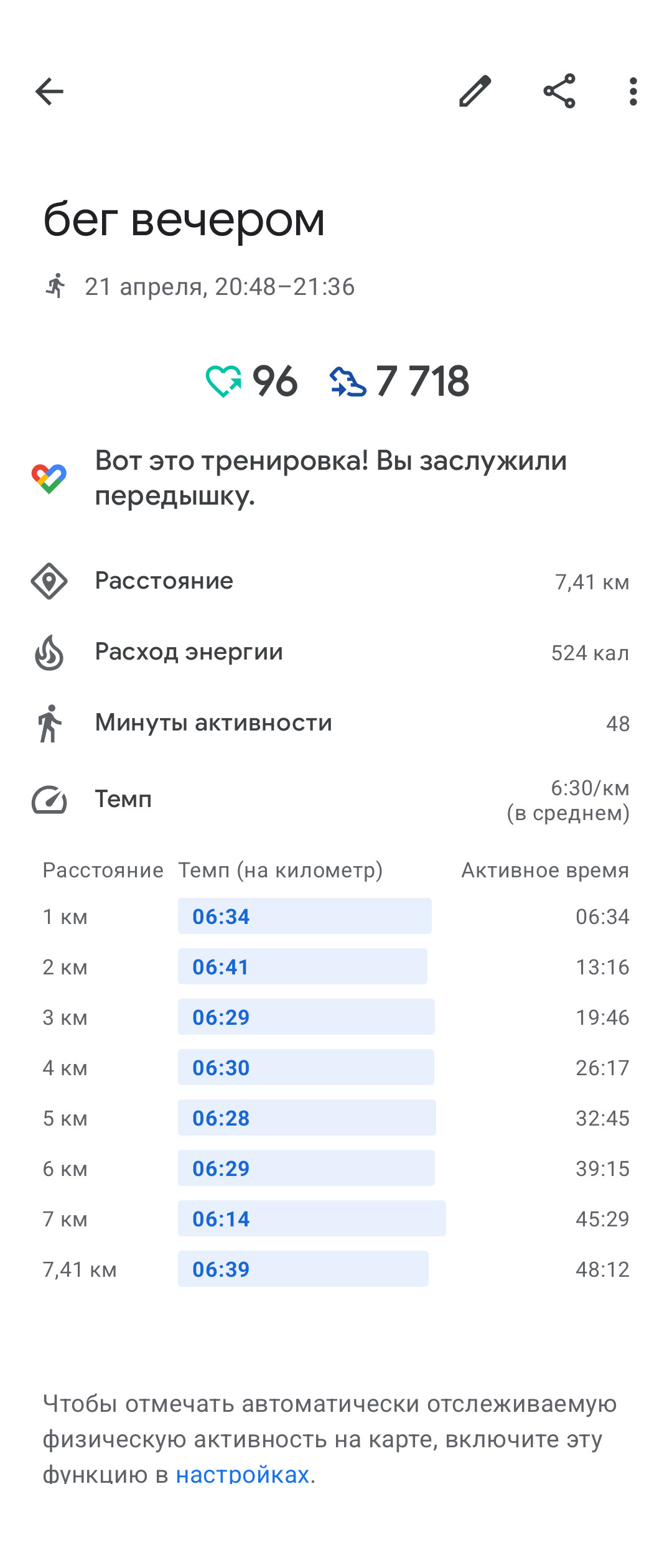This screenshot has height=1568, width=672.
Task: Tap the 7 км pace bar 06:14
Action: click(x=312, y=1218)
